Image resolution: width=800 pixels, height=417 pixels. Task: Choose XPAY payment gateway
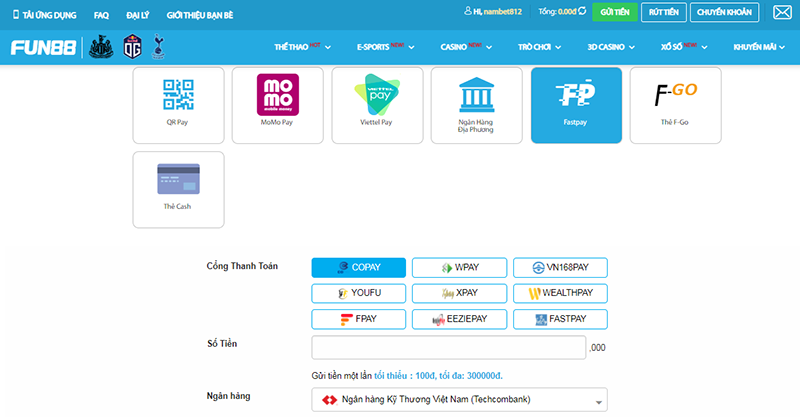(459, 293)
